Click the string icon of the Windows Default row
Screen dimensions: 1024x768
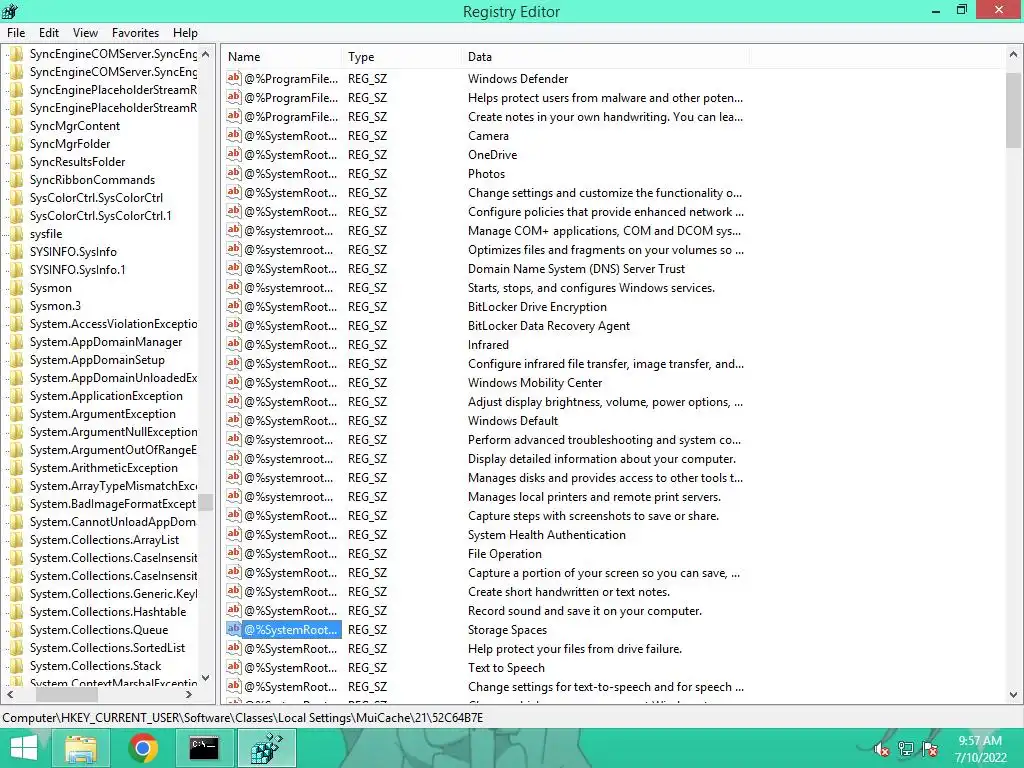(x=234, y=420)
